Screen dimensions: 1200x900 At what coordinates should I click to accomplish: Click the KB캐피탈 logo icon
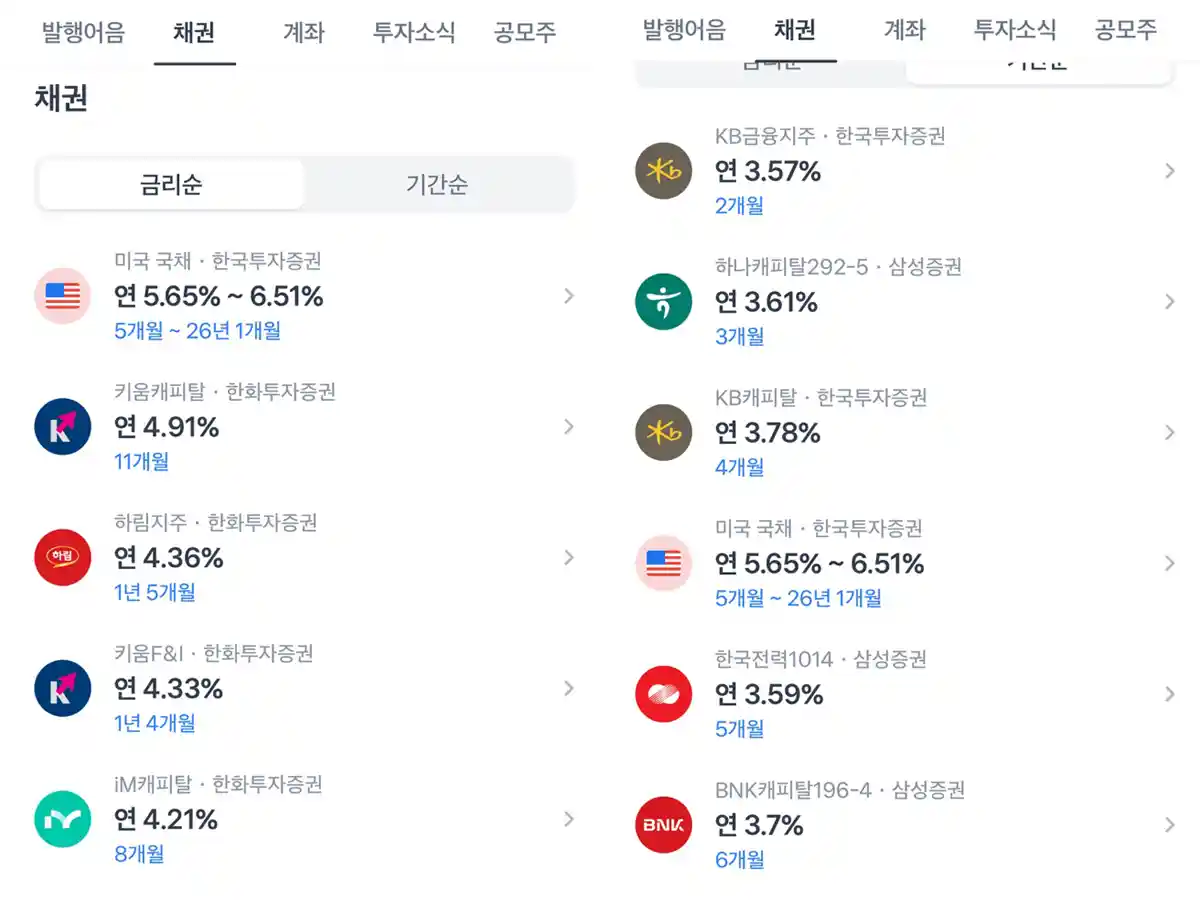point(663,432)
